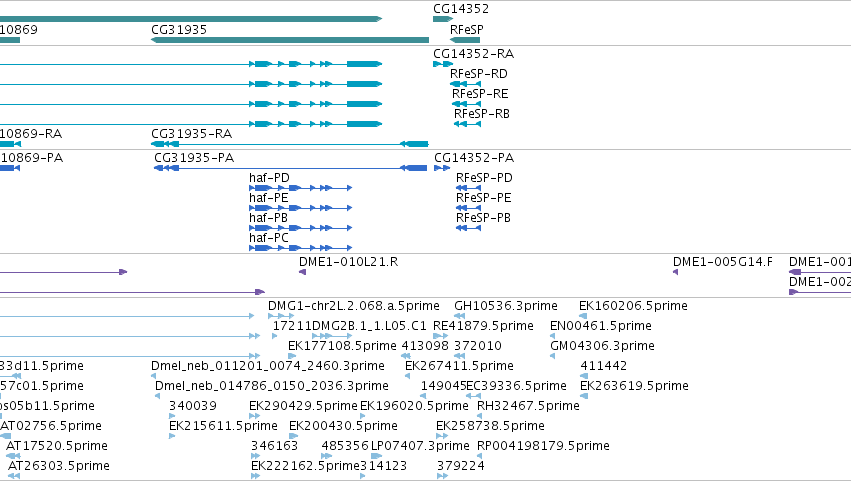Screen dimensions: 851x481
Task: Select RFeSP-RD transcript label
Action: 479,74
